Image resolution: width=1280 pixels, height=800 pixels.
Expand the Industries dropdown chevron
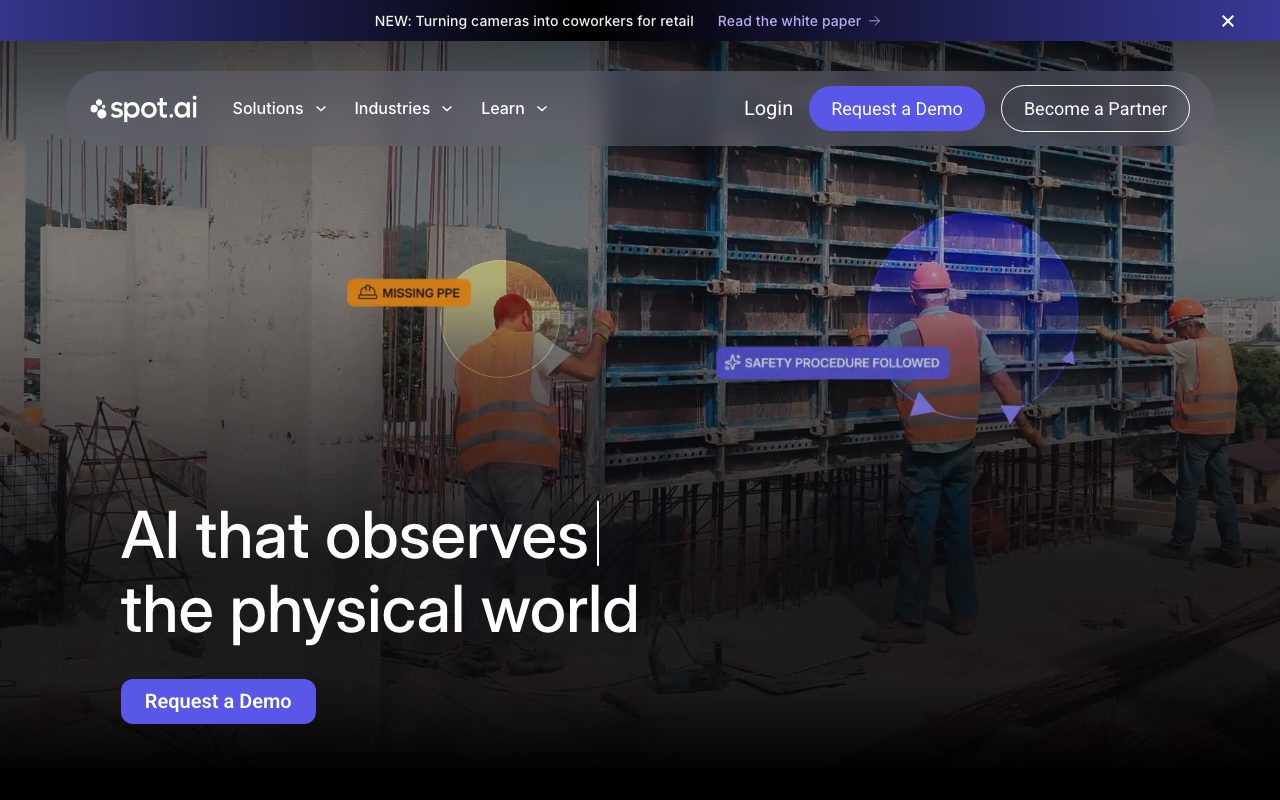coord(447,109)
